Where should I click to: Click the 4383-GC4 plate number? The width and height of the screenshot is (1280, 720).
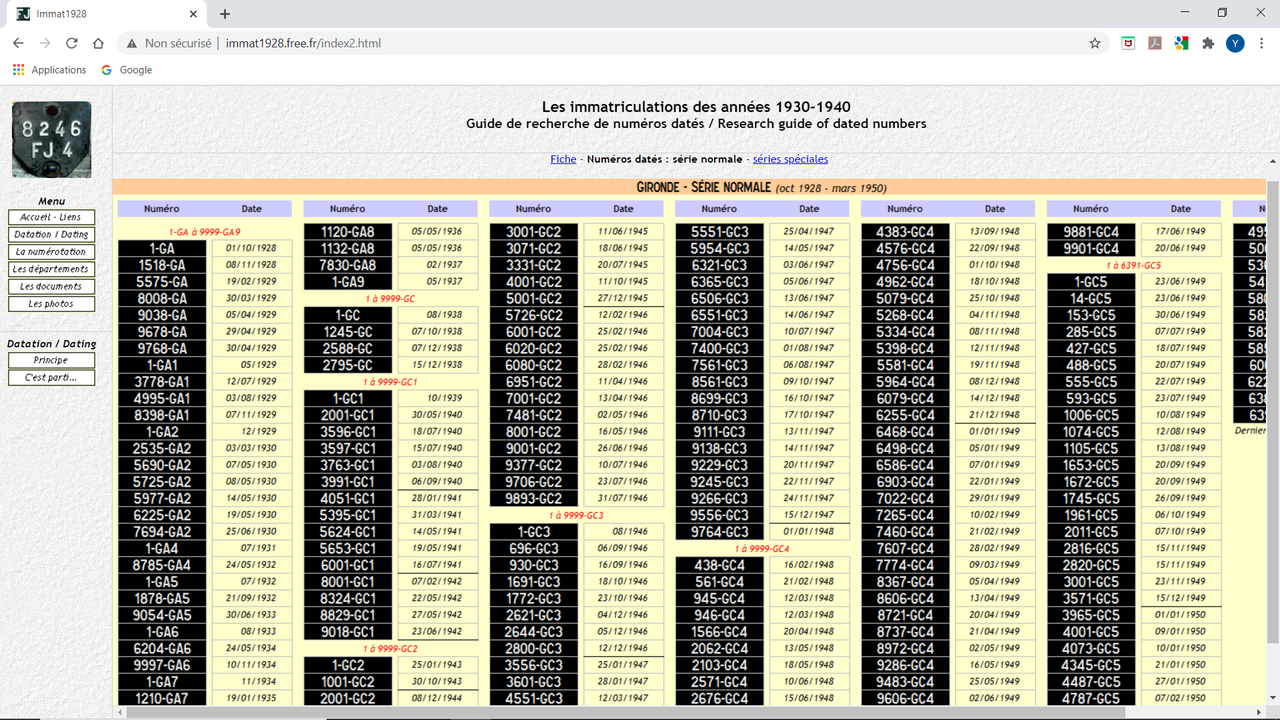point(906,232)
